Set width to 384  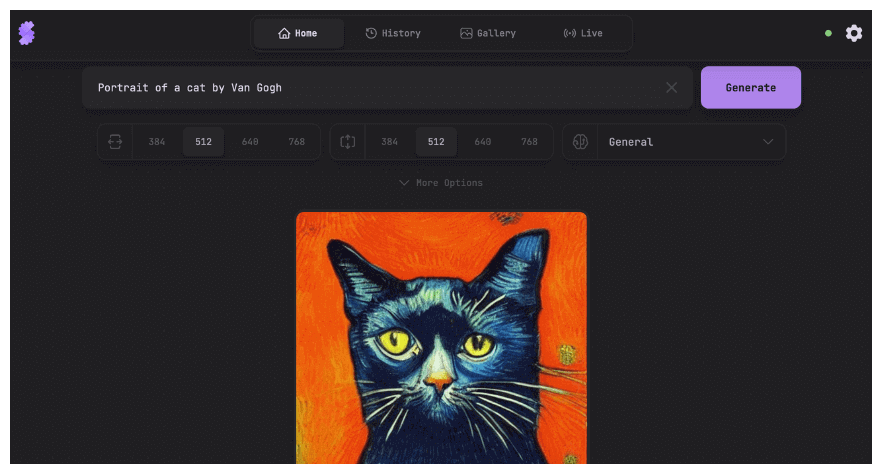[157, 142]
